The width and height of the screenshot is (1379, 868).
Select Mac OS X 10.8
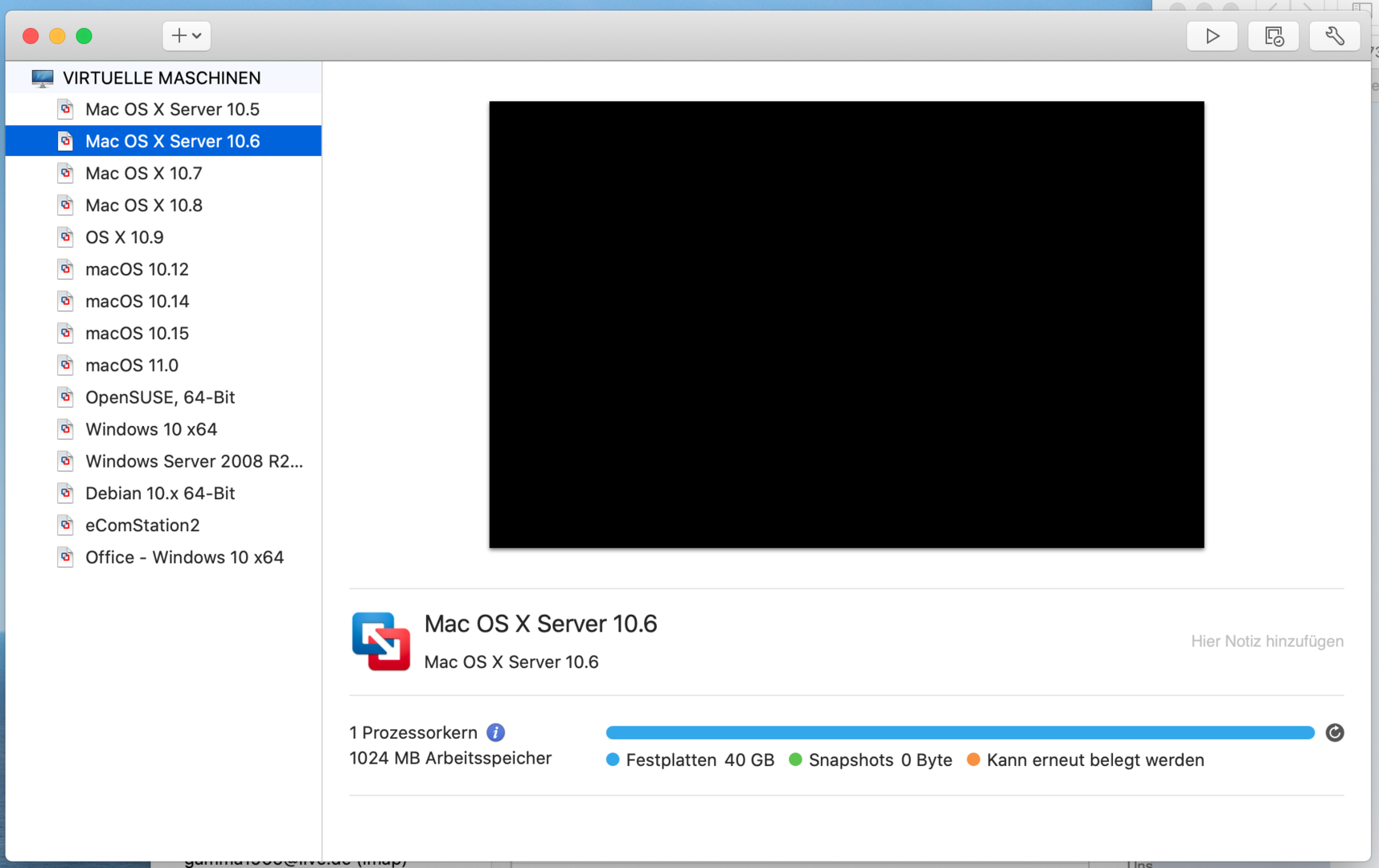(x=163, y=205)
